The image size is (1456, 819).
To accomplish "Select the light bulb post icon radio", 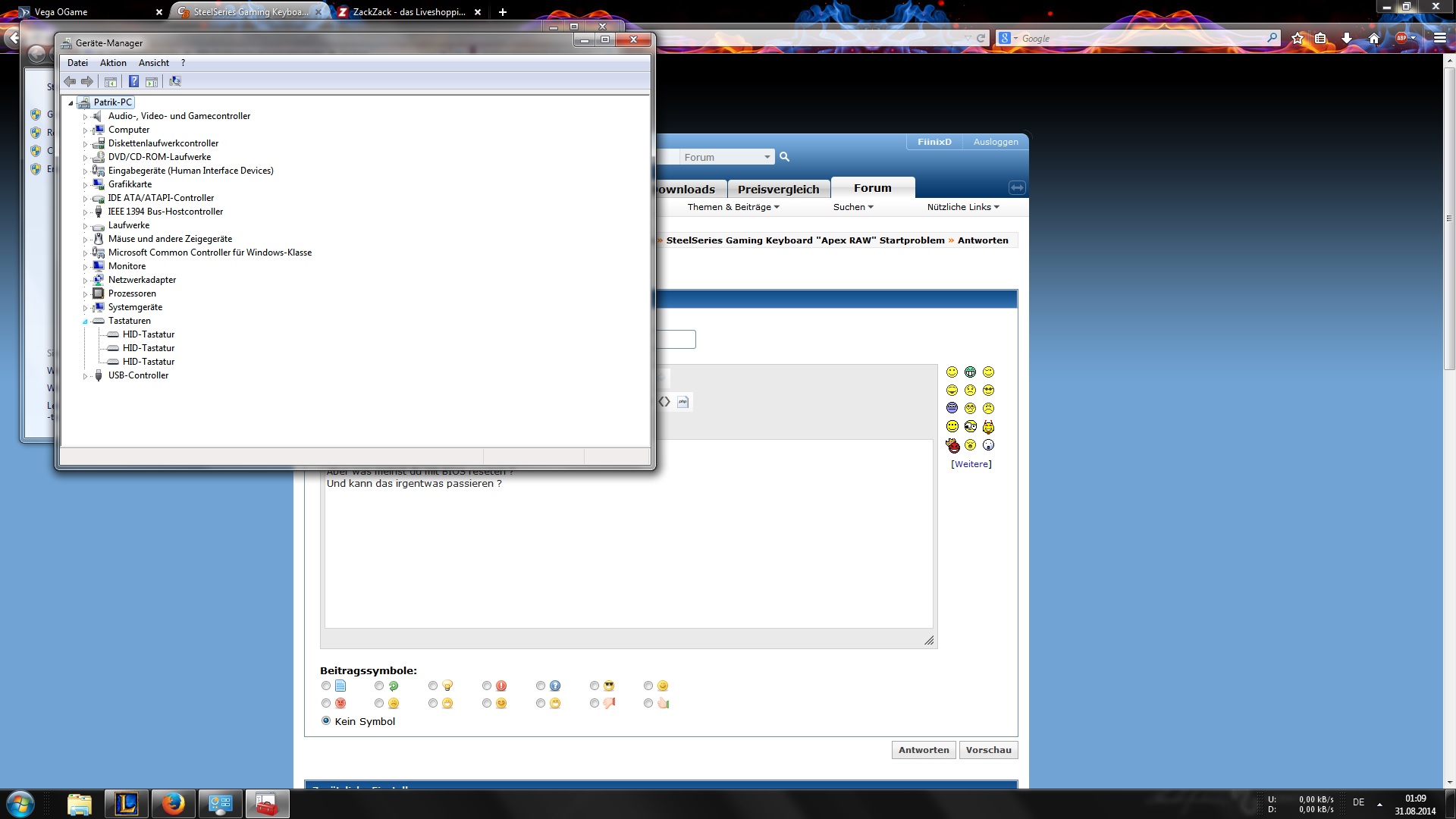I will point(433,686).
